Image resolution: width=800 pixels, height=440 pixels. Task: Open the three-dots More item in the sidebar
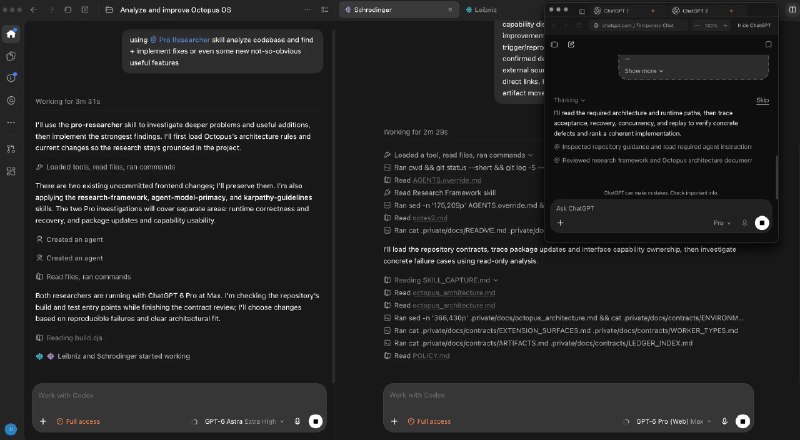coord(11,123)
